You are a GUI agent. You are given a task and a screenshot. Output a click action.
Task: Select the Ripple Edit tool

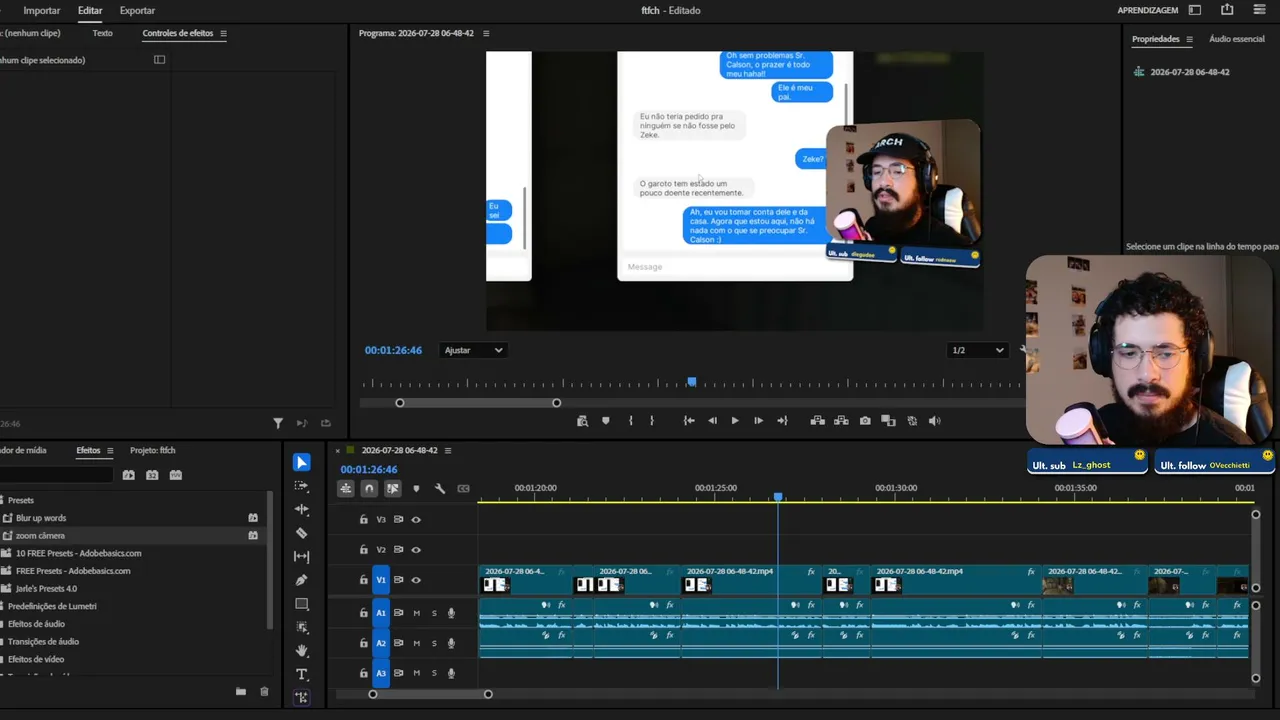(301, 510)
